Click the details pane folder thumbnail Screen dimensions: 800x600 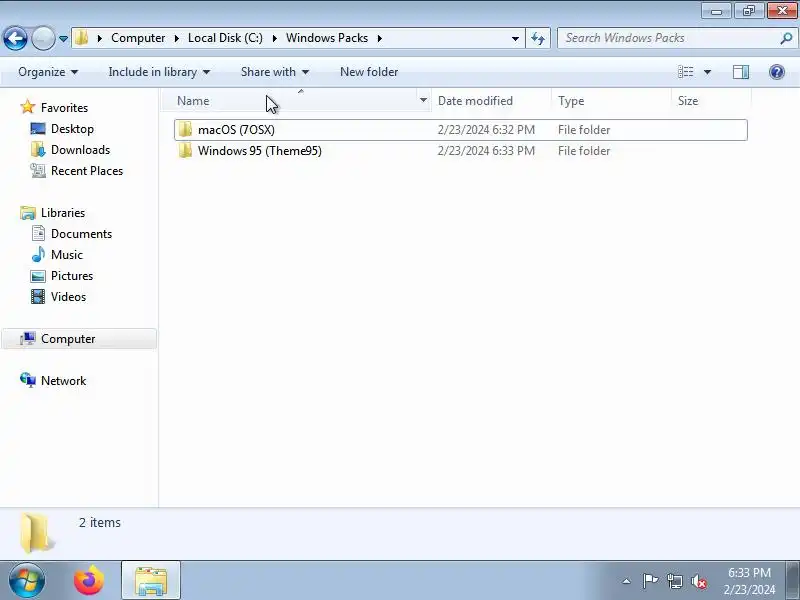pos(36,533)
